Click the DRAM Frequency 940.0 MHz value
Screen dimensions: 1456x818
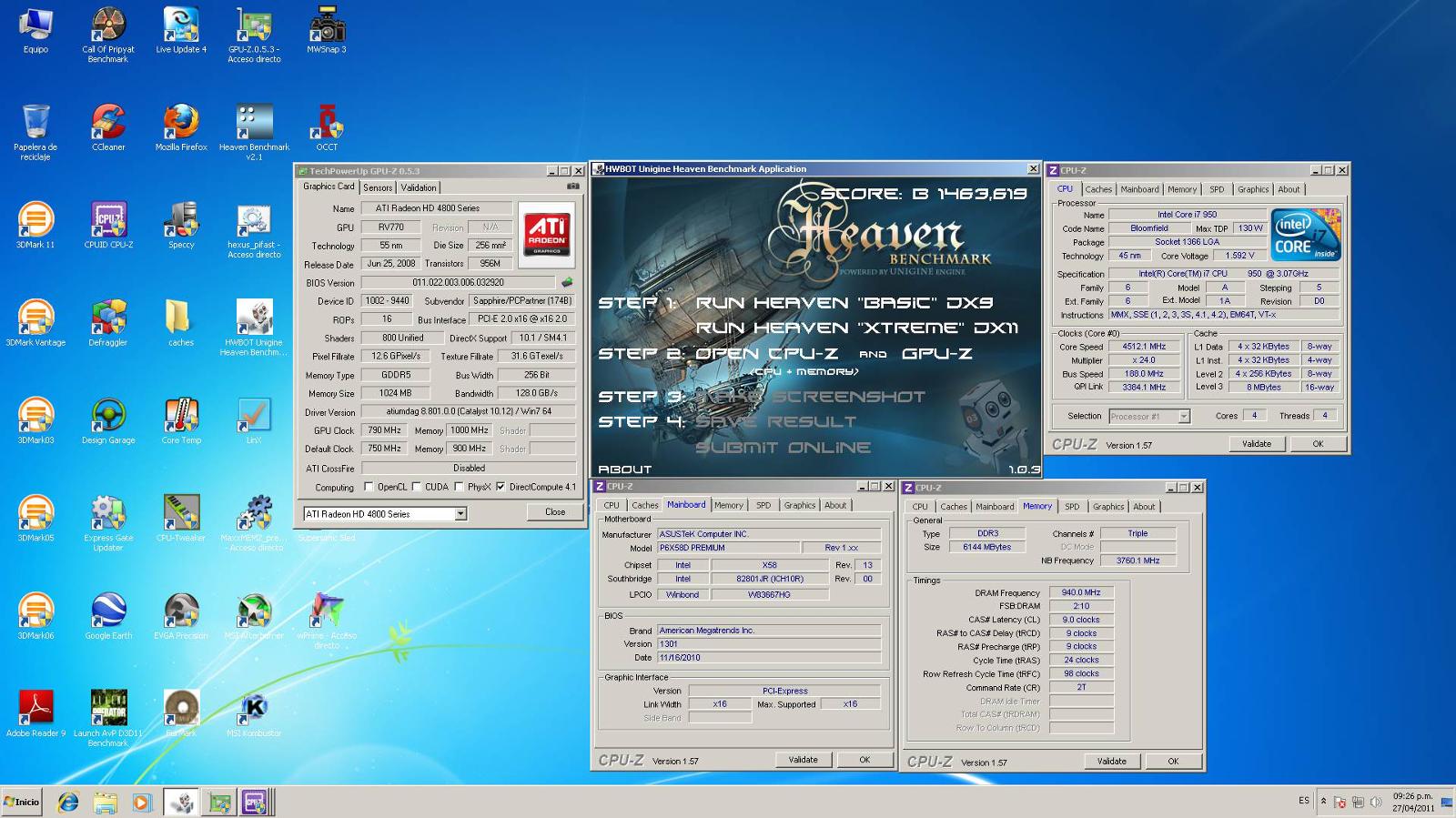pyautogui.click(x=1081, y=592)
